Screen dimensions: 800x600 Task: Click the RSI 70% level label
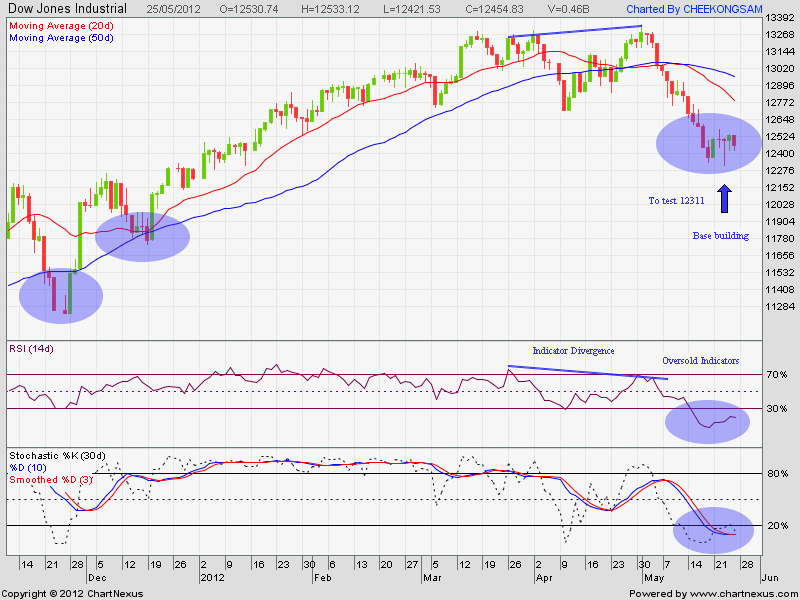[777, 375]
